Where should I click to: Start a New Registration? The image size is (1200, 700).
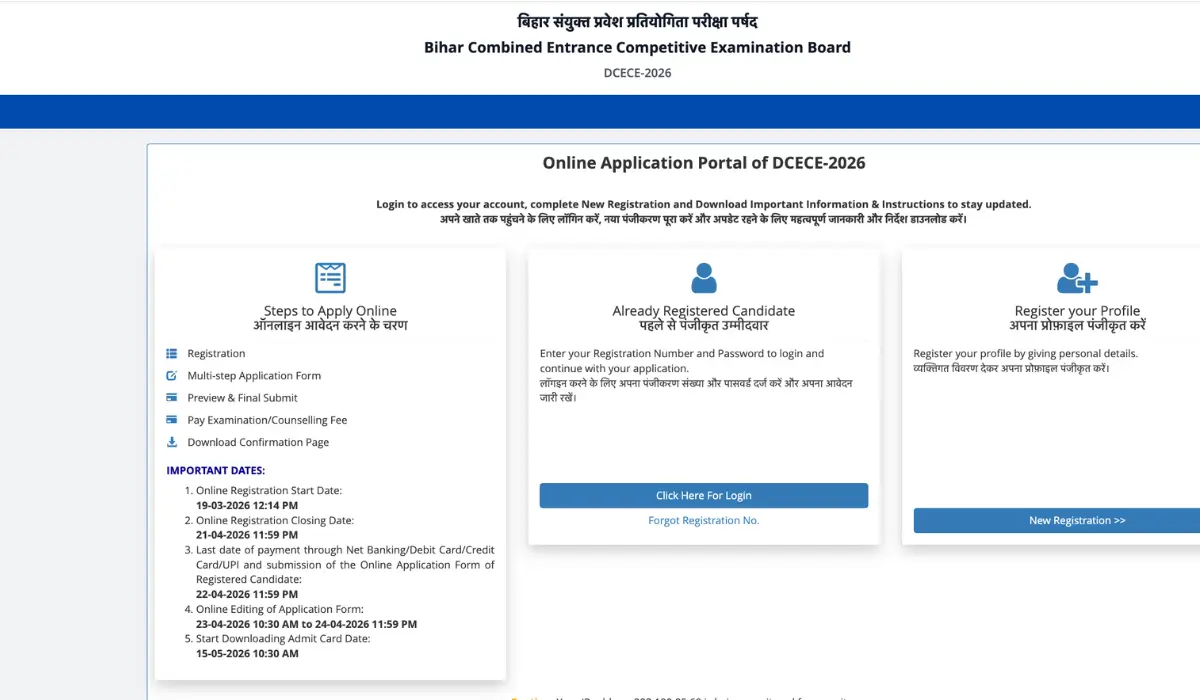(x=1076, y=521)
